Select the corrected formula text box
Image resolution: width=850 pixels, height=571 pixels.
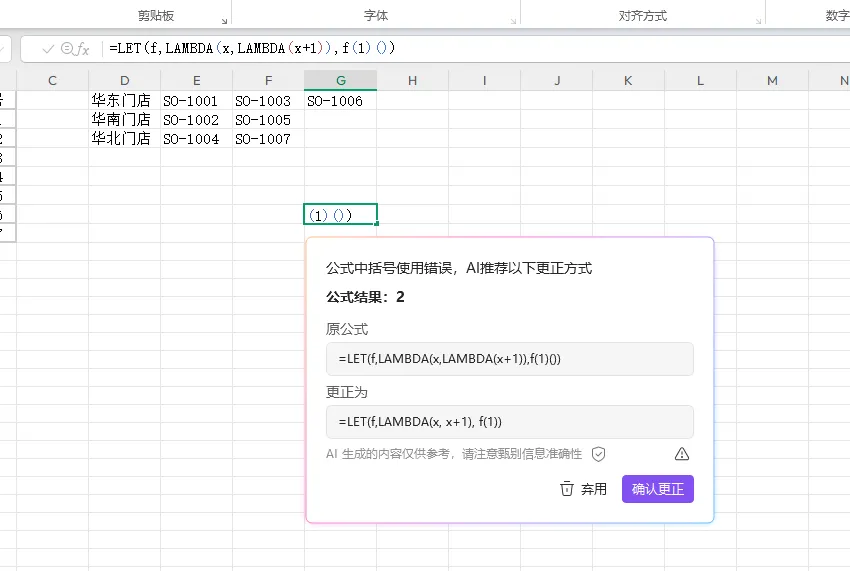(510, 421)
